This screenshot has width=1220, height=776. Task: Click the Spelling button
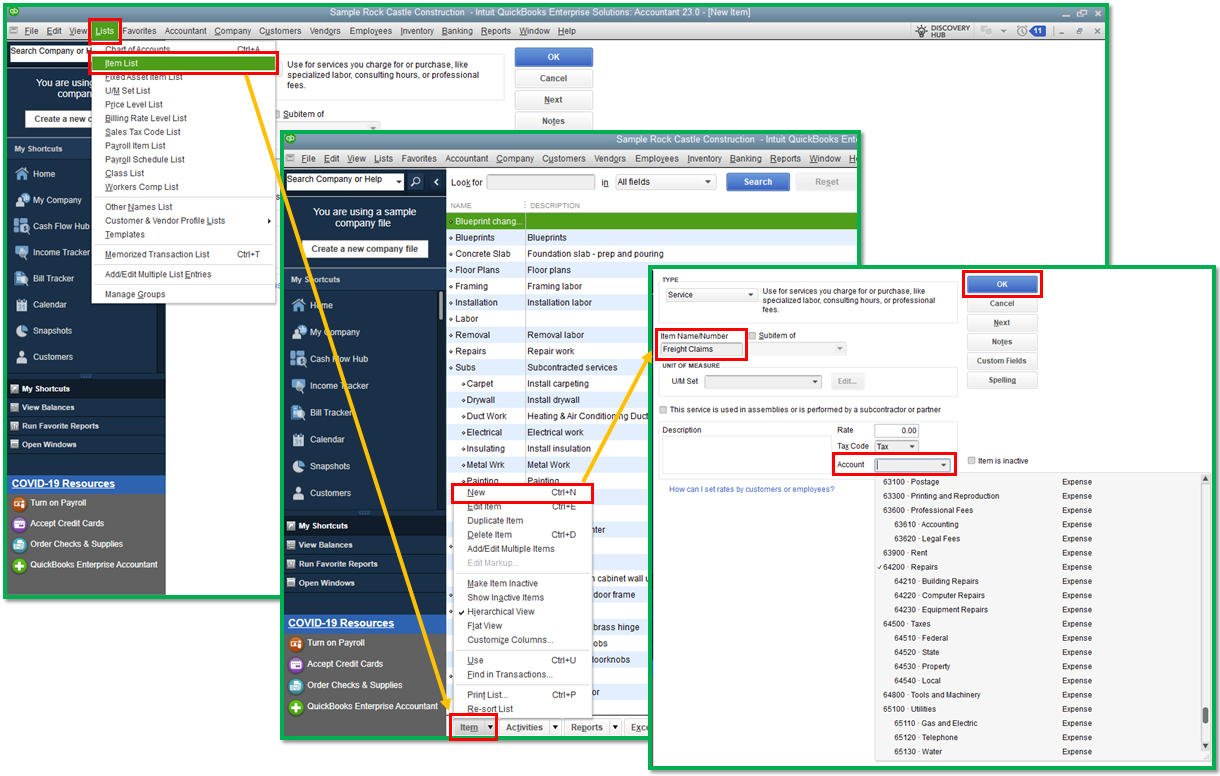click(x=1002, y=380)
